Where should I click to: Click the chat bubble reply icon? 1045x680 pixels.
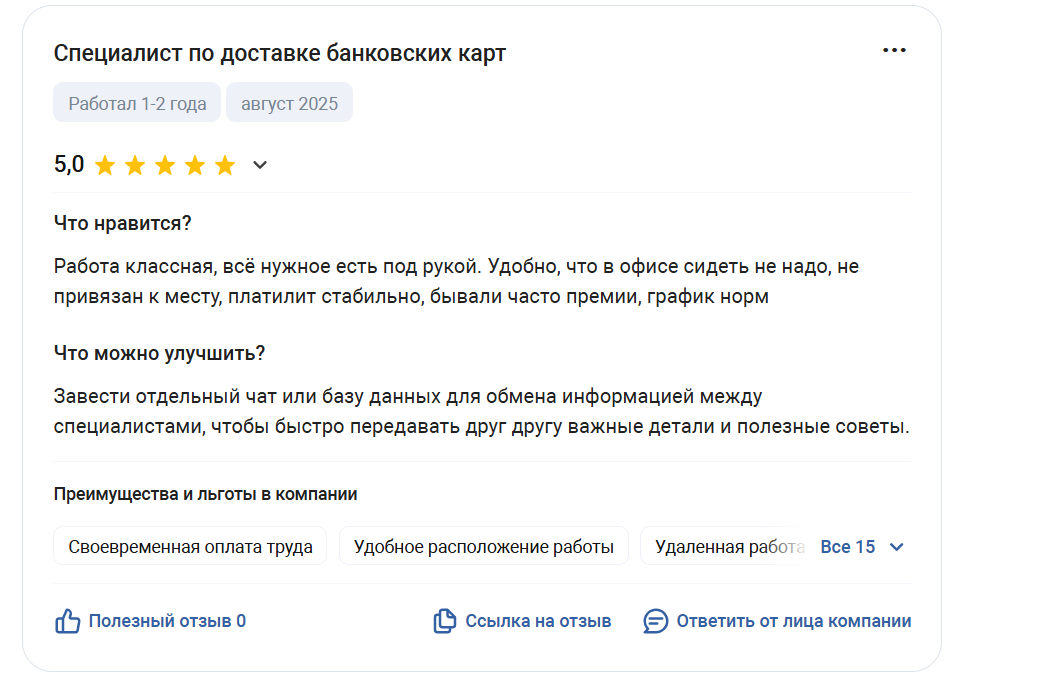tap(655, 621)
